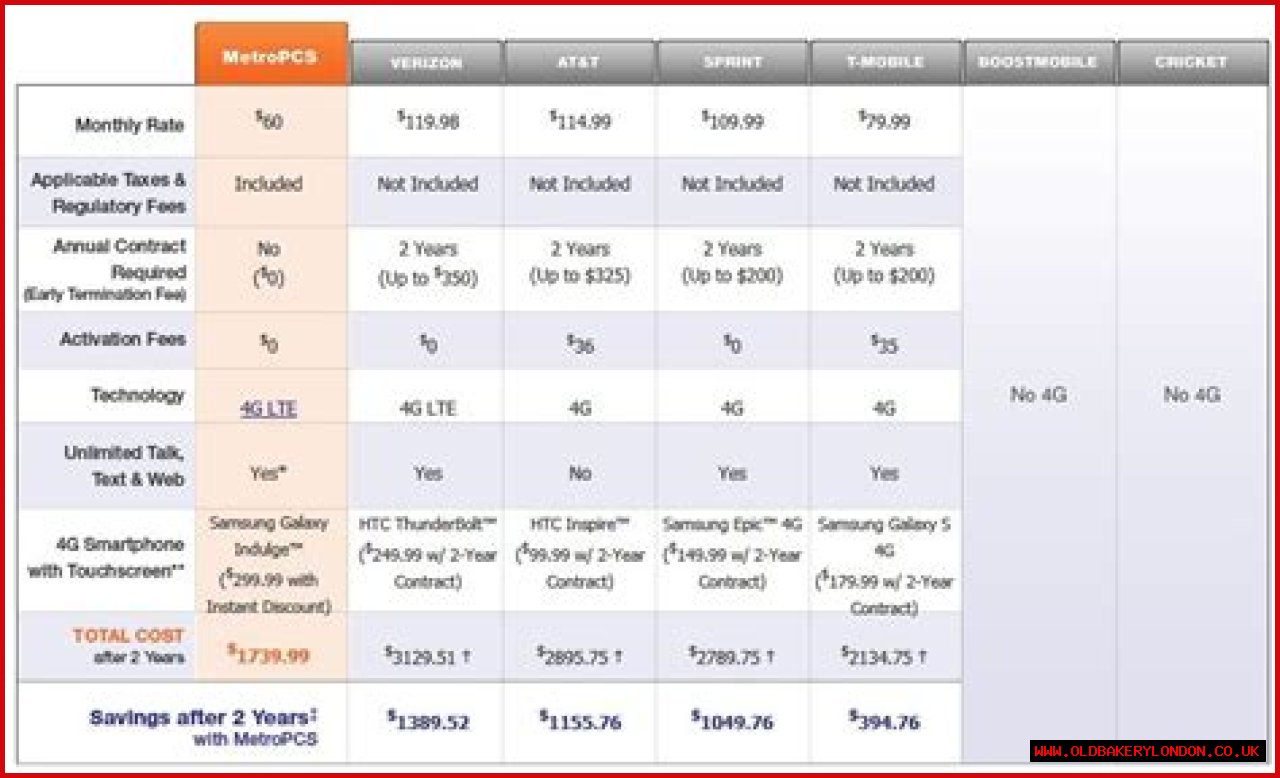Click the HTC ThunderBolt phone cell
The image size is (1280, 778).
[428, 553]
